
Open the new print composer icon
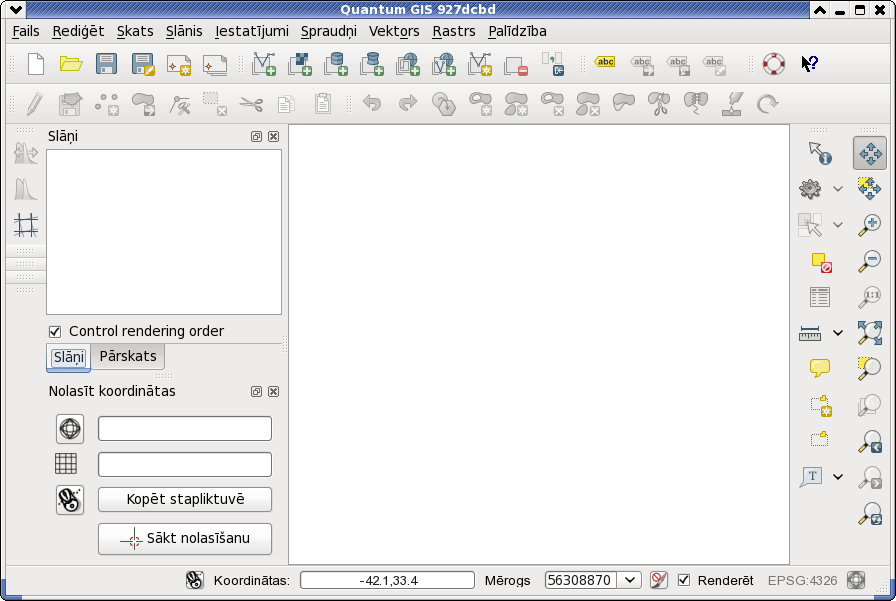pyautogui.click(x=179, y=65)
